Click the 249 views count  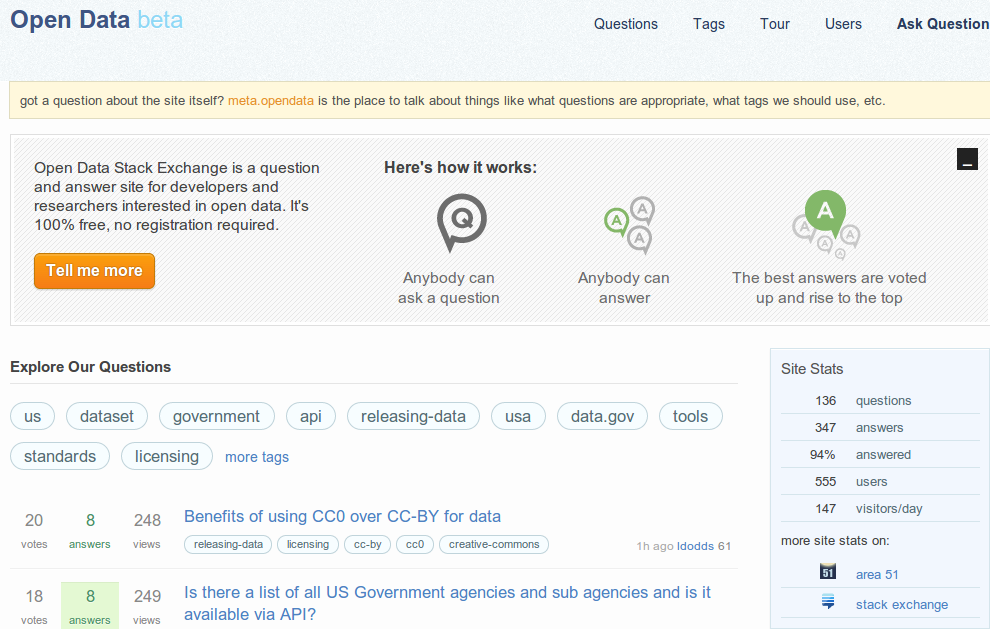pos(147,606)
